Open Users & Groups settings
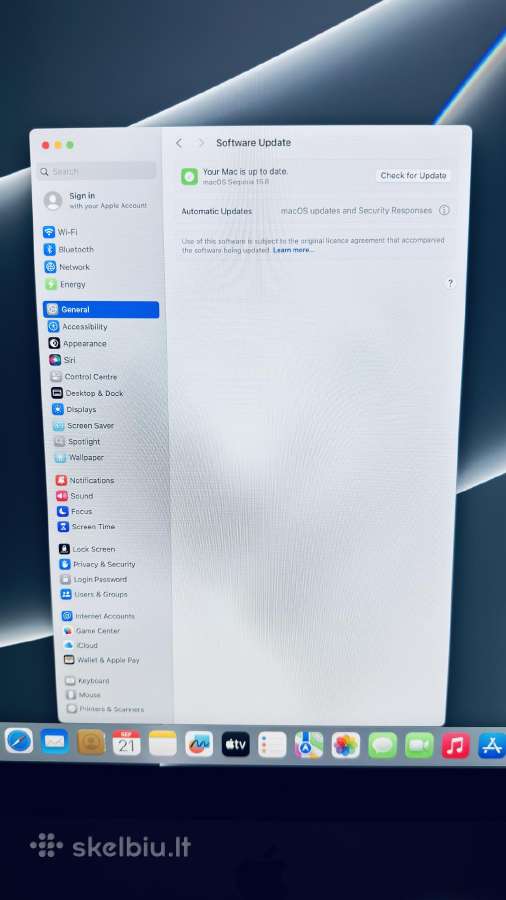The image size is (506, 900). pos(95,595)
